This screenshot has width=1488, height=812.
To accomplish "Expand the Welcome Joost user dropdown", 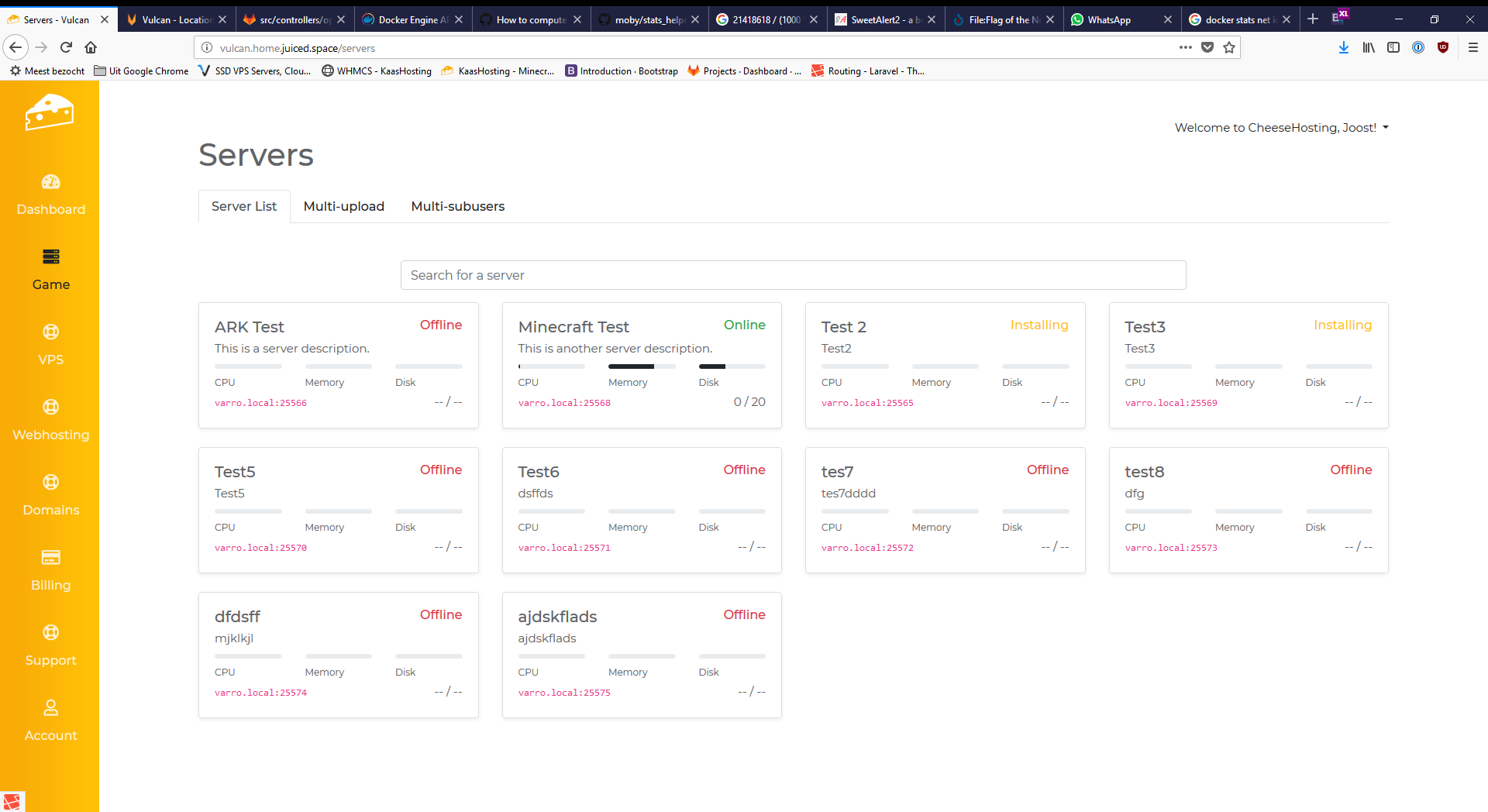I will coord(1281,128).
